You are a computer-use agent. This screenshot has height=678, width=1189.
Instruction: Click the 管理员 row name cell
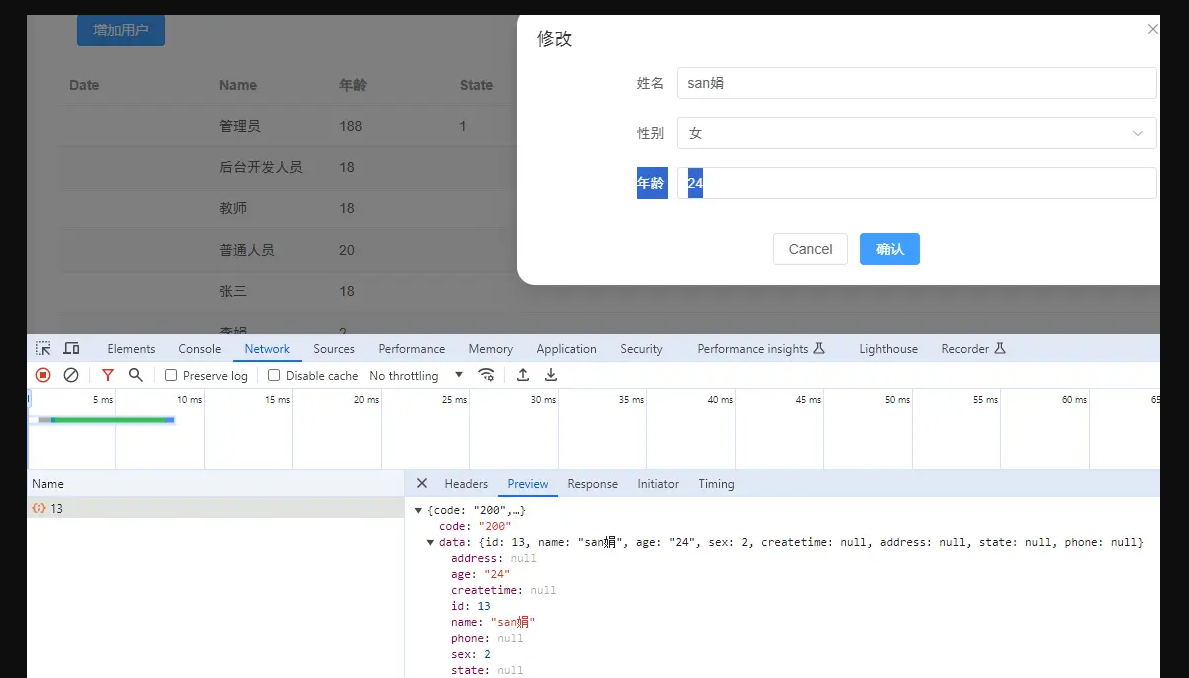coord(240,126)
